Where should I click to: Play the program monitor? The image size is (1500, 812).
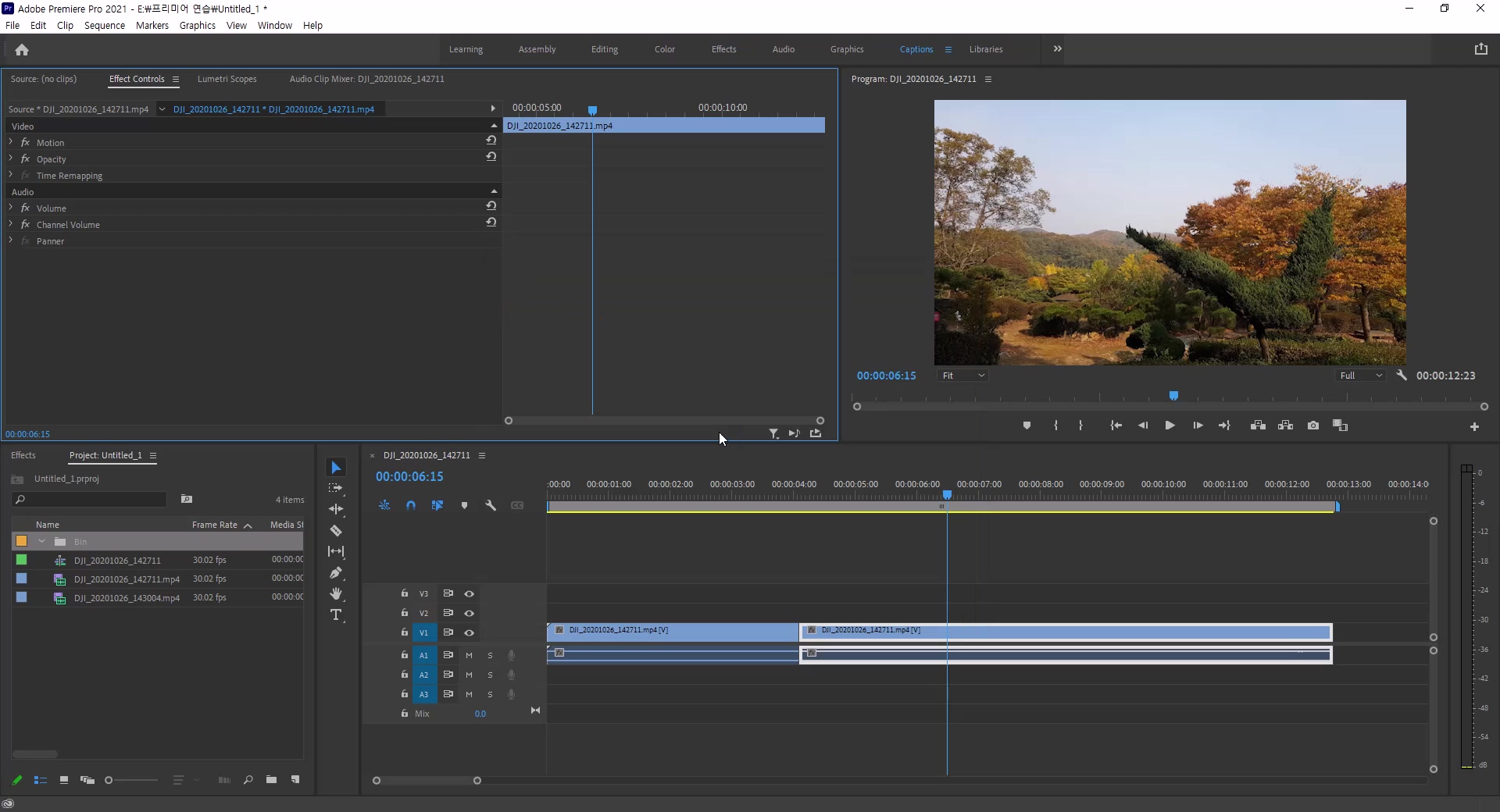coord(1170,426)
